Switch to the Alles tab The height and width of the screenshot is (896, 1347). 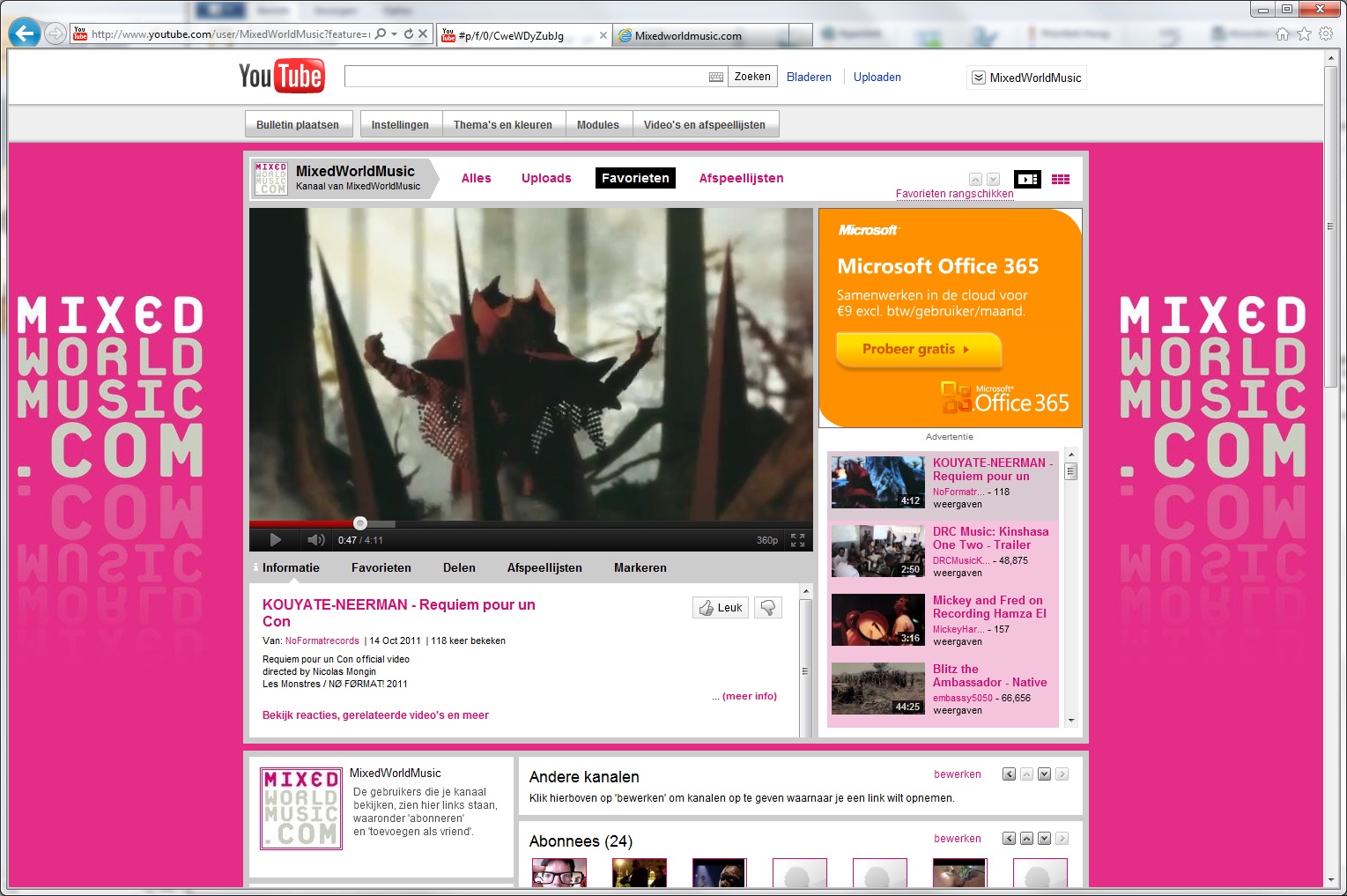(477, 178)
